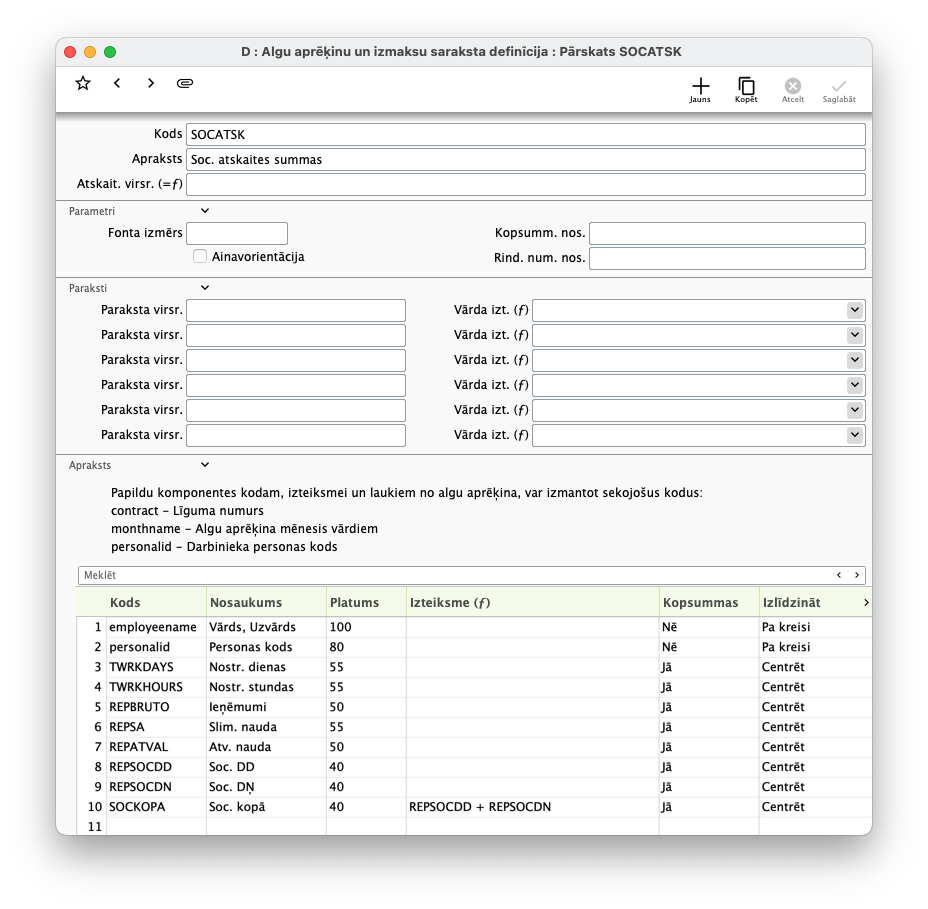Click previous search result arrow in Meklēt bar
The width and height of the screenshot is (928, 909).
tap(839, 575)
